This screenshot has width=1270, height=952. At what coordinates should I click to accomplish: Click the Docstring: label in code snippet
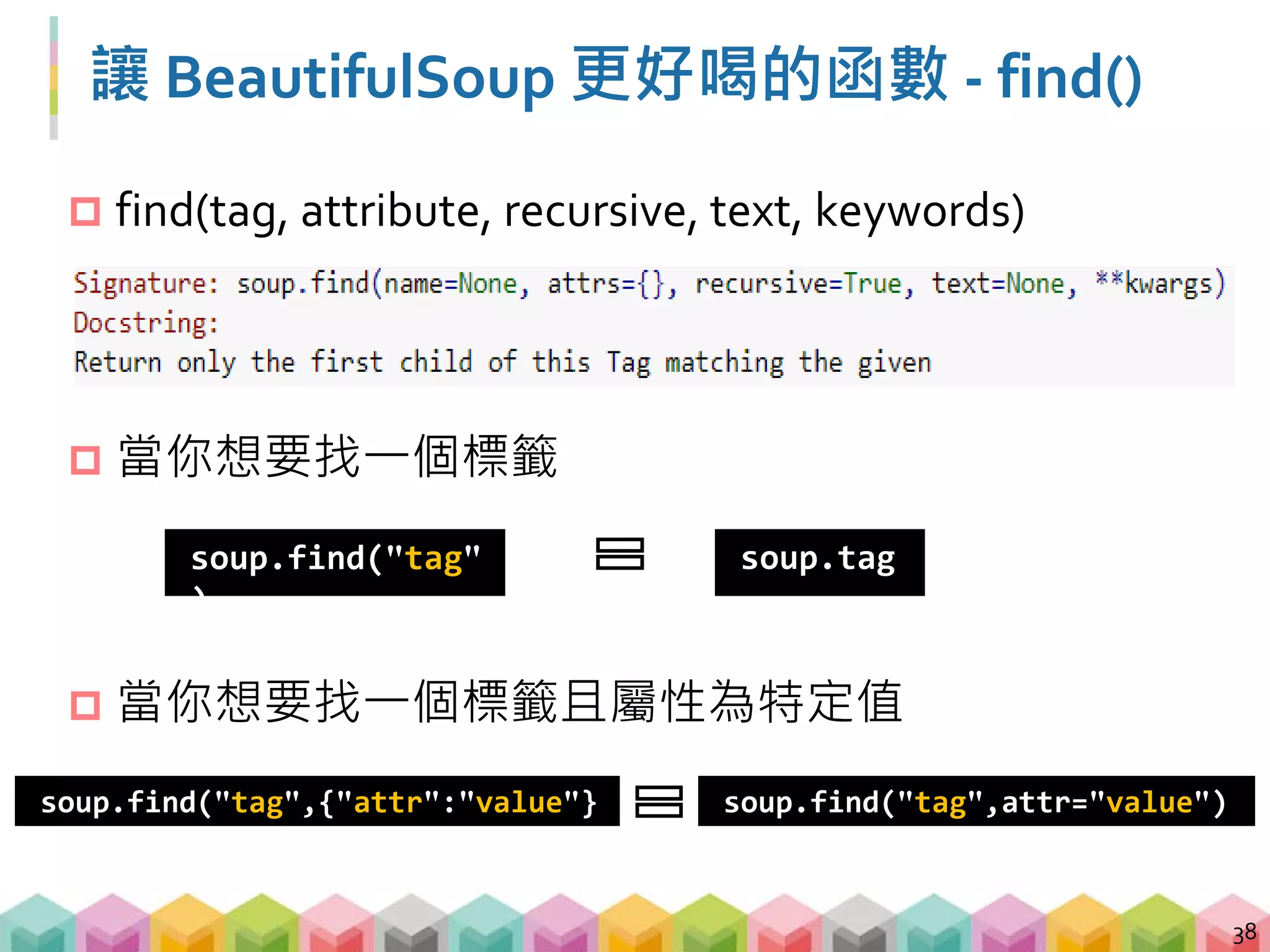pyautogui.click(x=146, y=324)
